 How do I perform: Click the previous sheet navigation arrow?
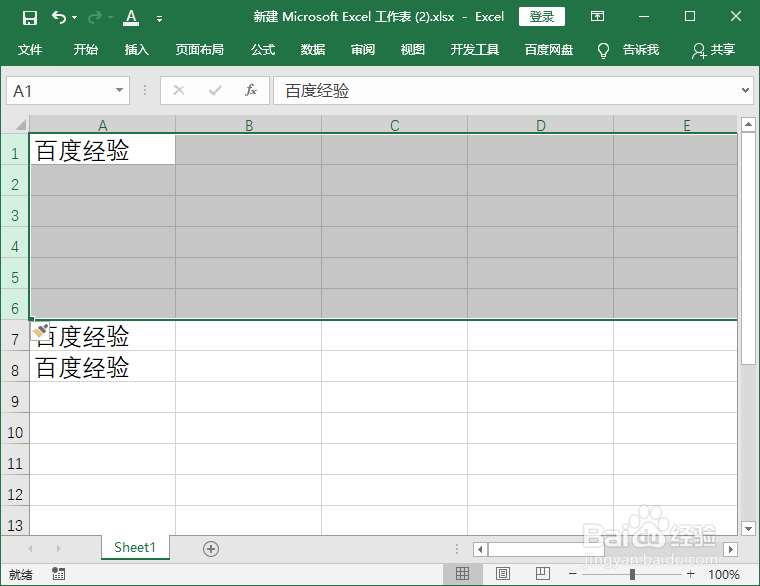click(x=30, y=548)
